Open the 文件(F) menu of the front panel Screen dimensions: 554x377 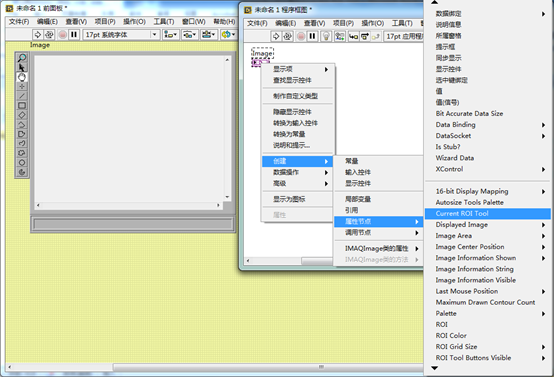tap(19, 22)
